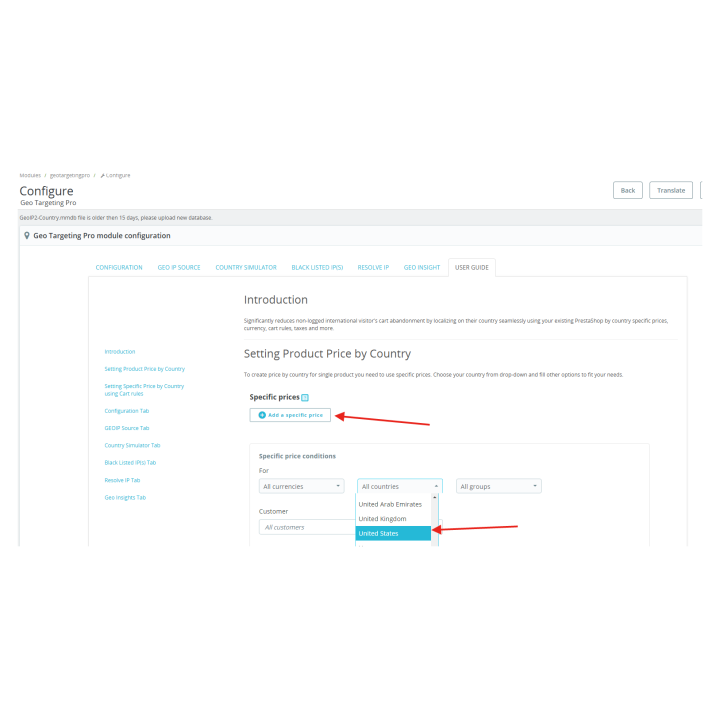Select the User Guide tab

(x=472, y=267)
